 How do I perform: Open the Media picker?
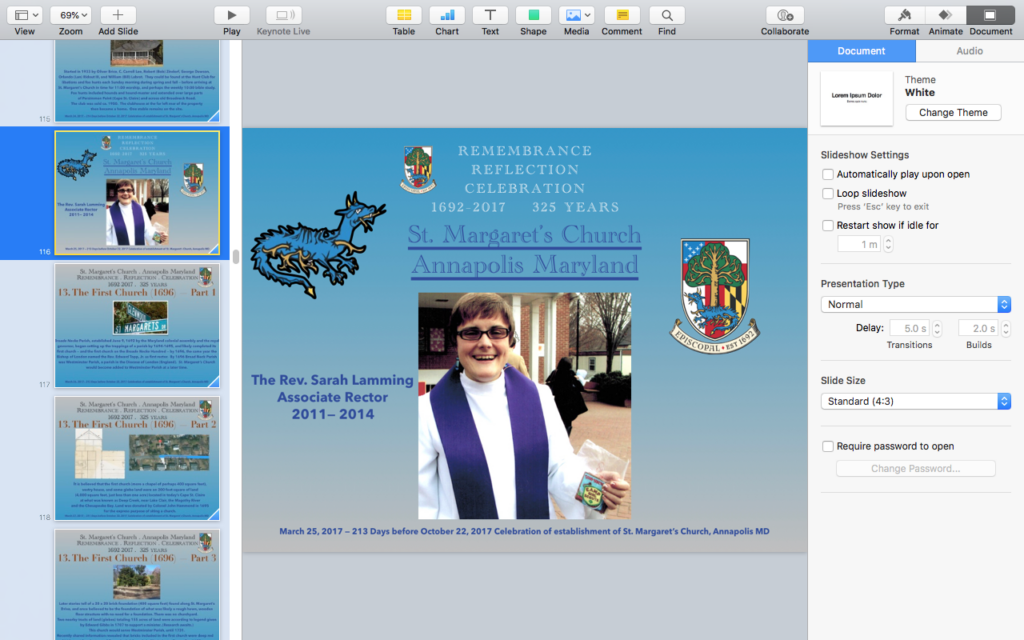click(x=576, y=15)
